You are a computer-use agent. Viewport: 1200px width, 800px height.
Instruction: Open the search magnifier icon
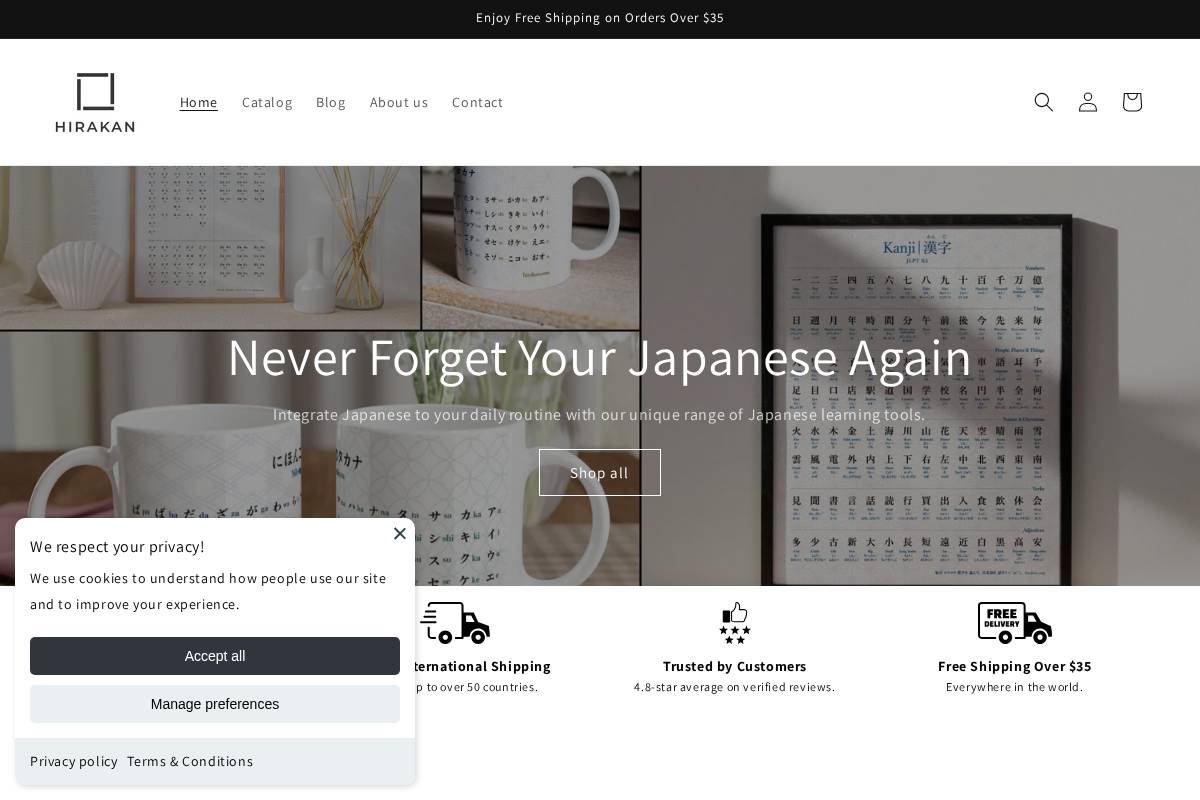[1043, 102]
